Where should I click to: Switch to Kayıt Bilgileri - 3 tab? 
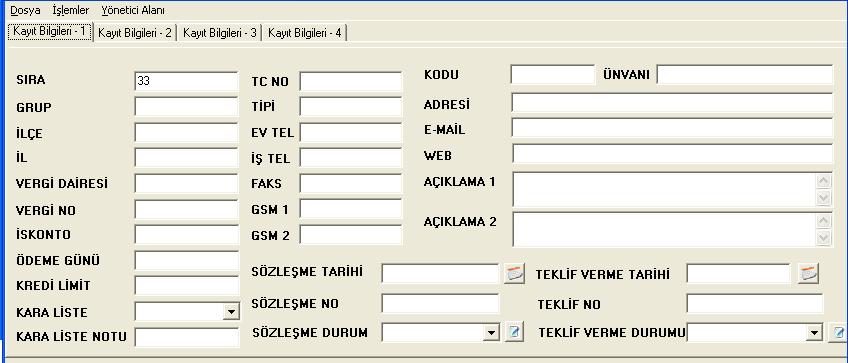click(x=220, y=33)
